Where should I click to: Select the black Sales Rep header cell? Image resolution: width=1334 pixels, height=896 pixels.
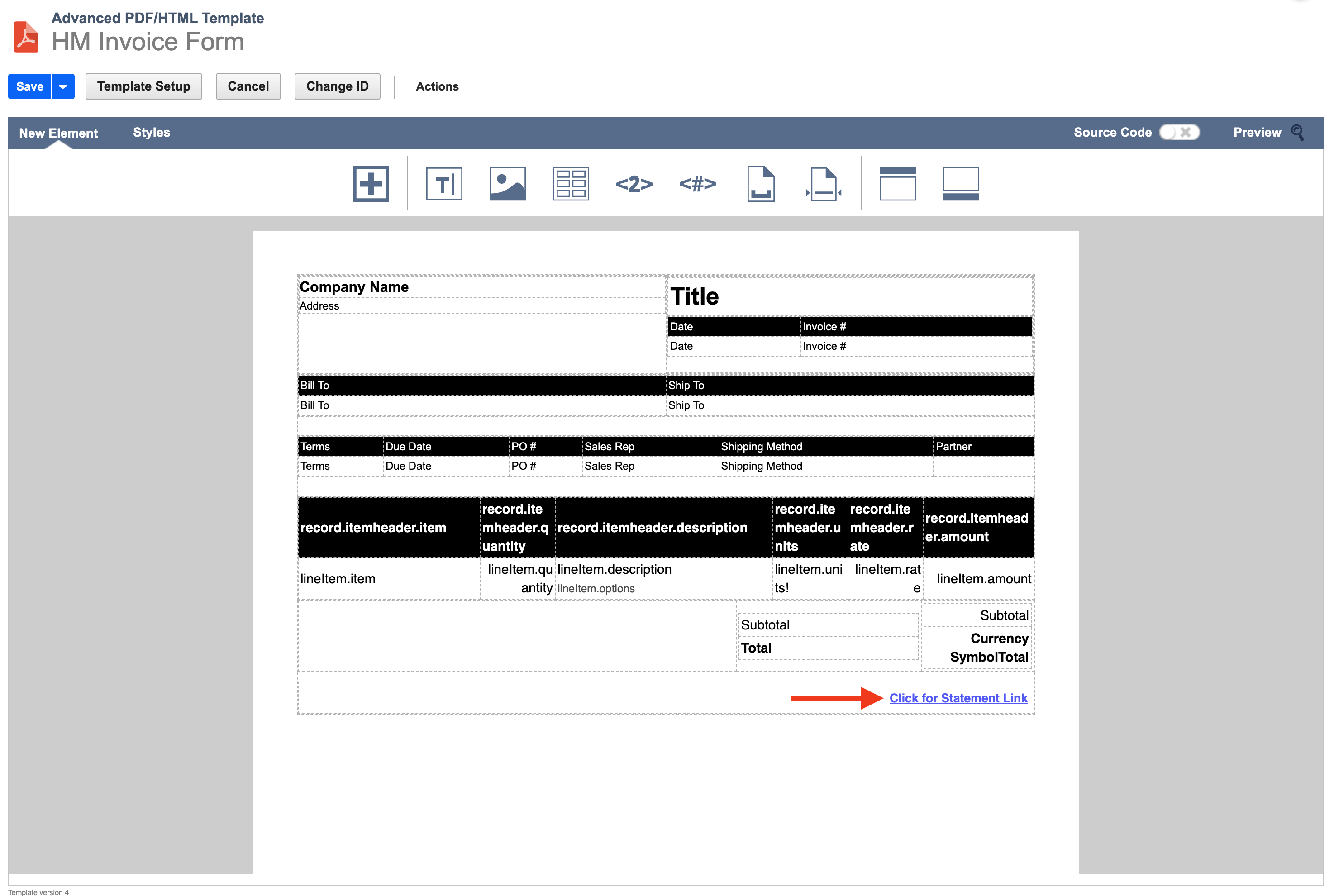click(x=650, y=446)
